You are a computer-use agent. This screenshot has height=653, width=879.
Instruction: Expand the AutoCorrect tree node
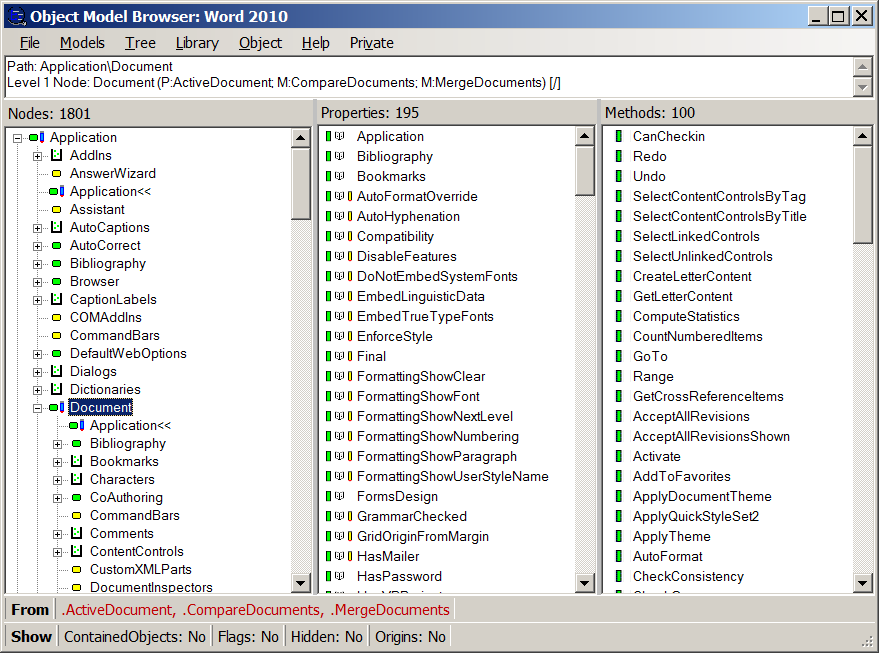tap(37, 246)
